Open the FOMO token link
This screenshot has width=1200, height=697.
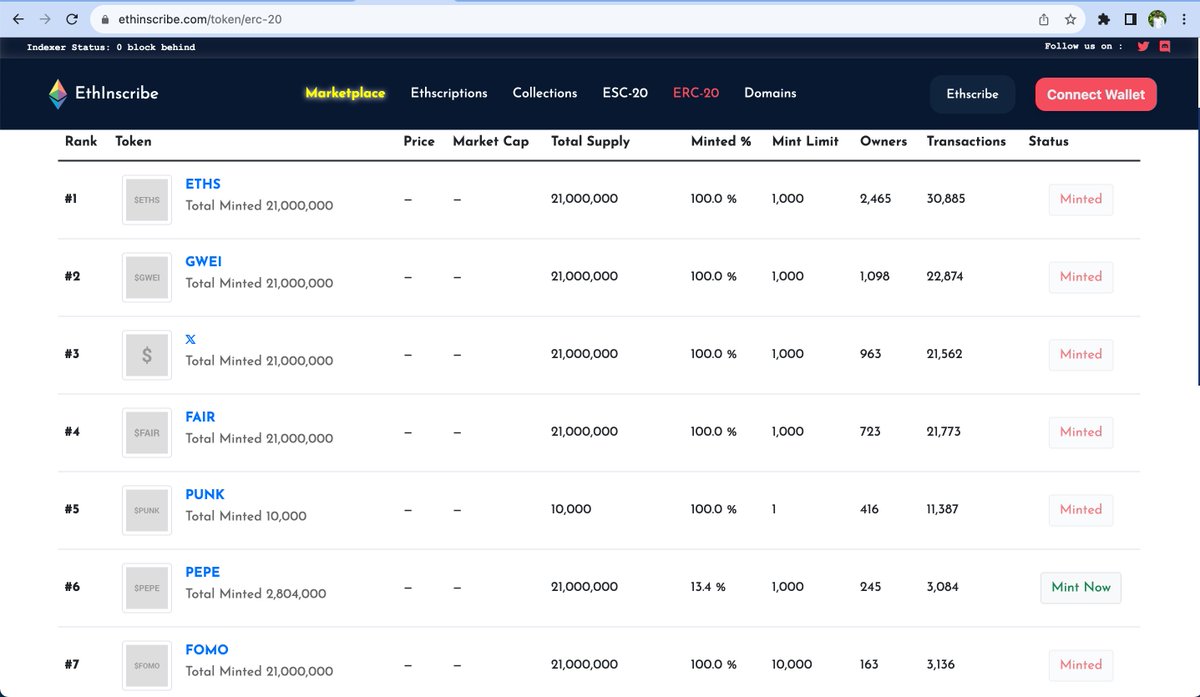[x=207, y=650]
